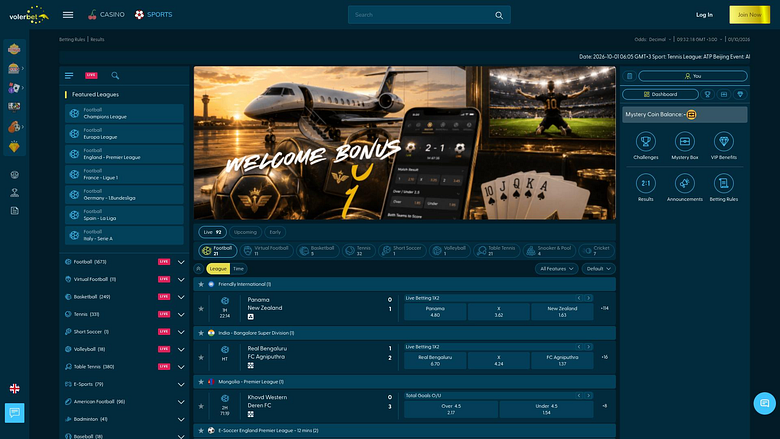Toggle the Football LIVE badge
Viewport: 780px width, 439px height.
[164, 262]
